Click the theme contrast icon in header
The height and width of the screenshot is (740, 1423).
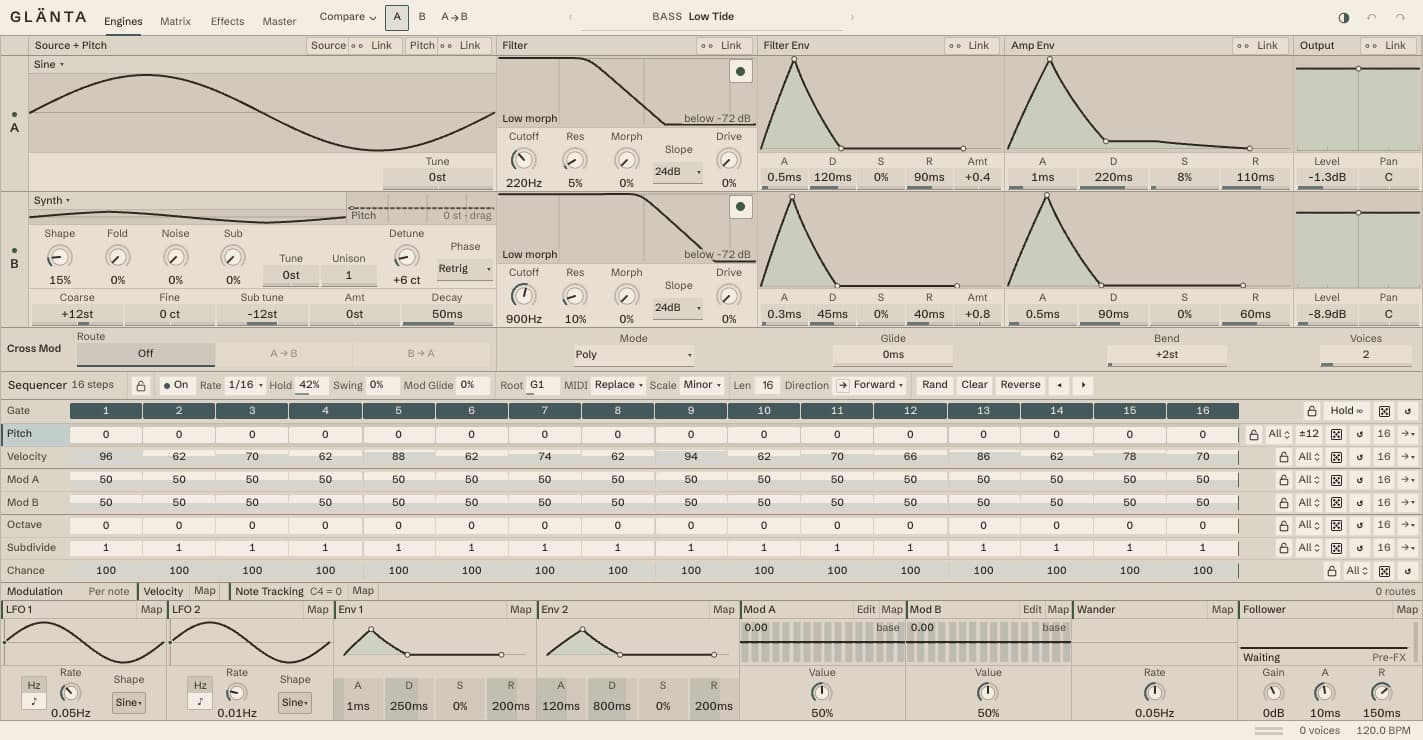(1343, 18)
